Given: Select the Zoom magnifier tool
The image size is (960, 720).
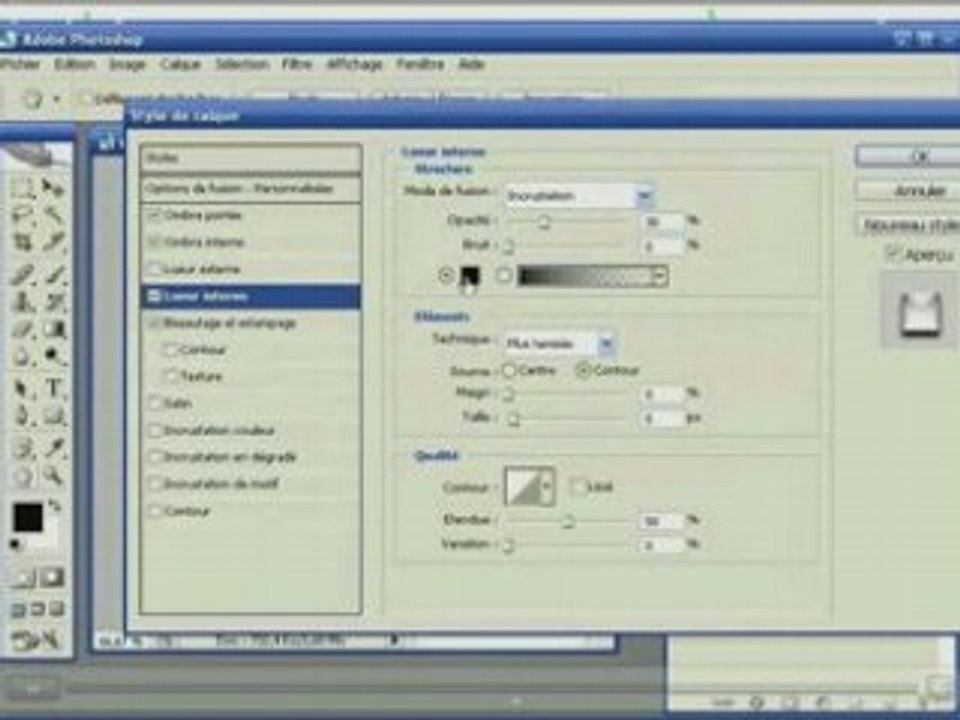Looking at the screenshot, I should pos(53,476).
